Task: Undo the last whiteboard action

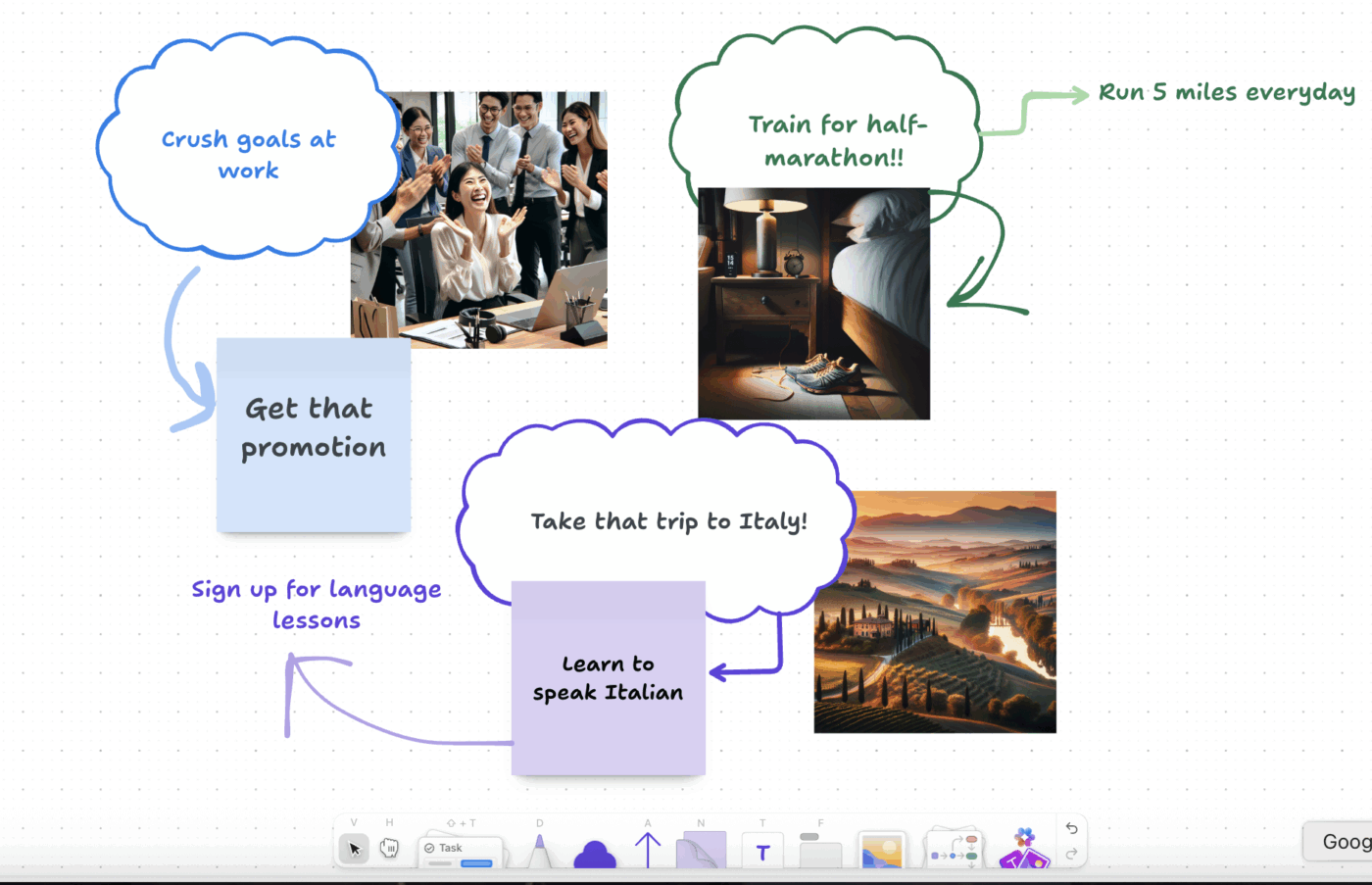Action: pyautogui.click(x=1071, y=829)
